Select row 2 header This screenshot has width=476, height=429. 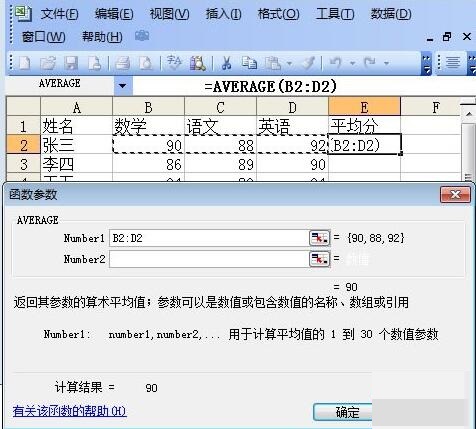click(x=23, y=145)
